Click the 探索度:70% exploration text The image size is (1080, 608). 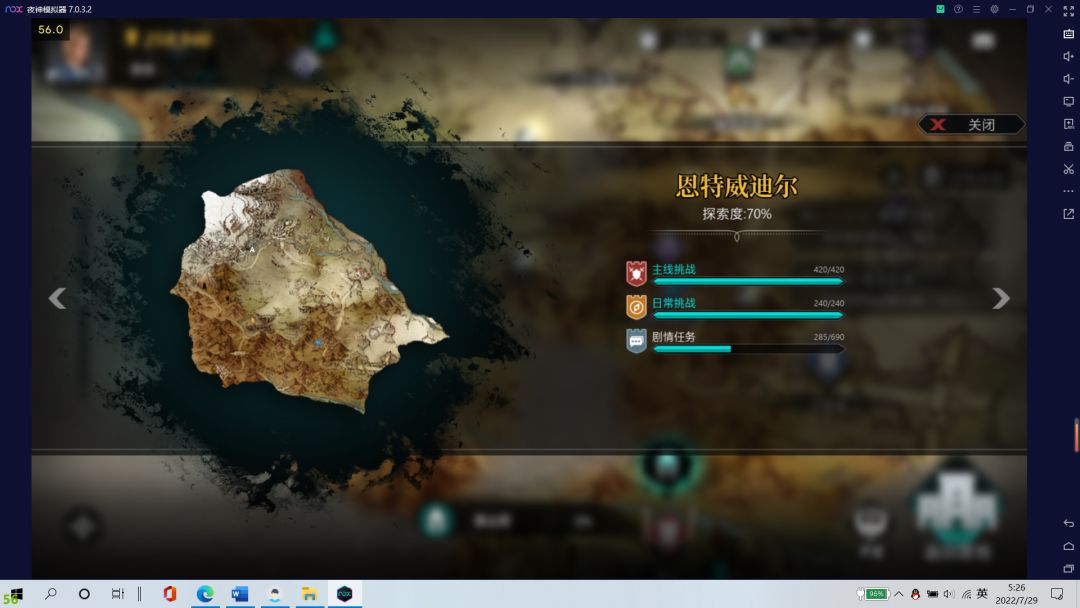pyautogui.click(x=736, y=214)
